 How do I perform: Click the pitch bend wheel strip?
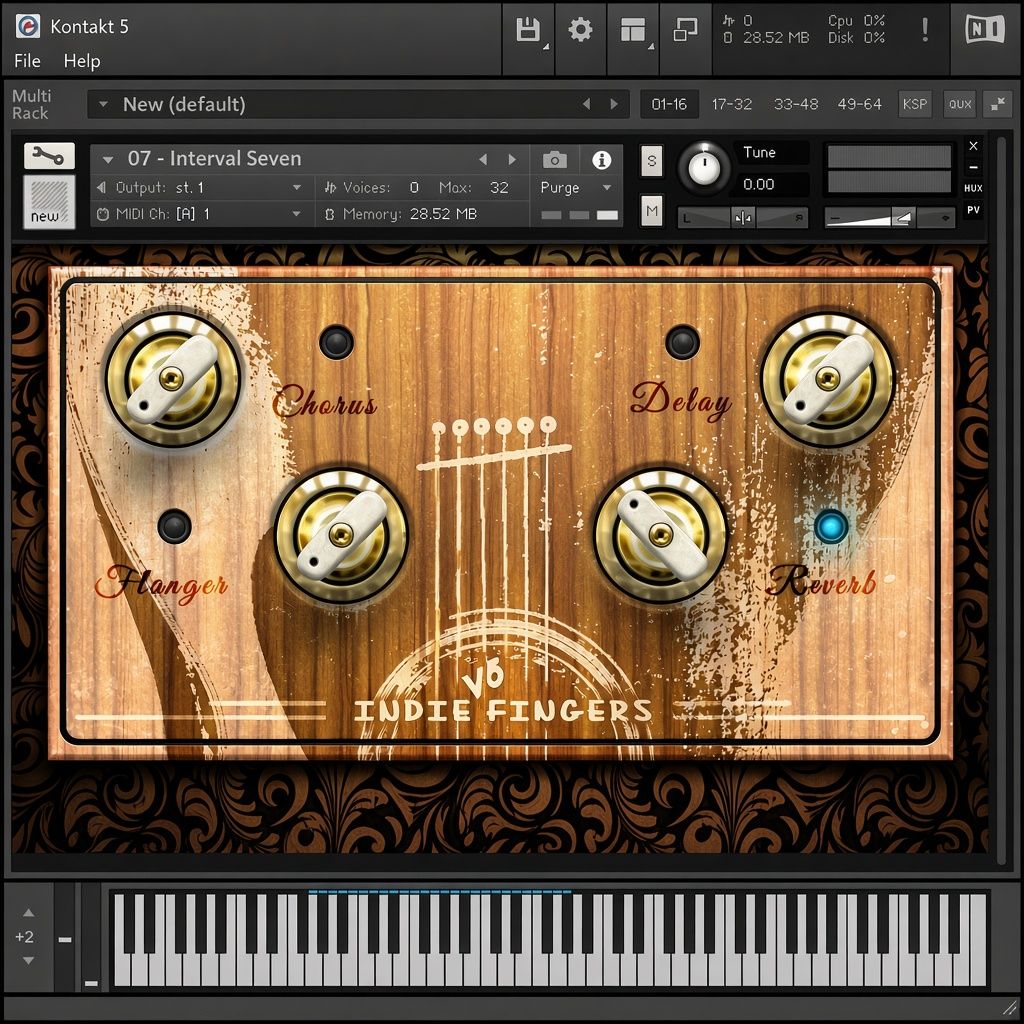pos(65,937)
